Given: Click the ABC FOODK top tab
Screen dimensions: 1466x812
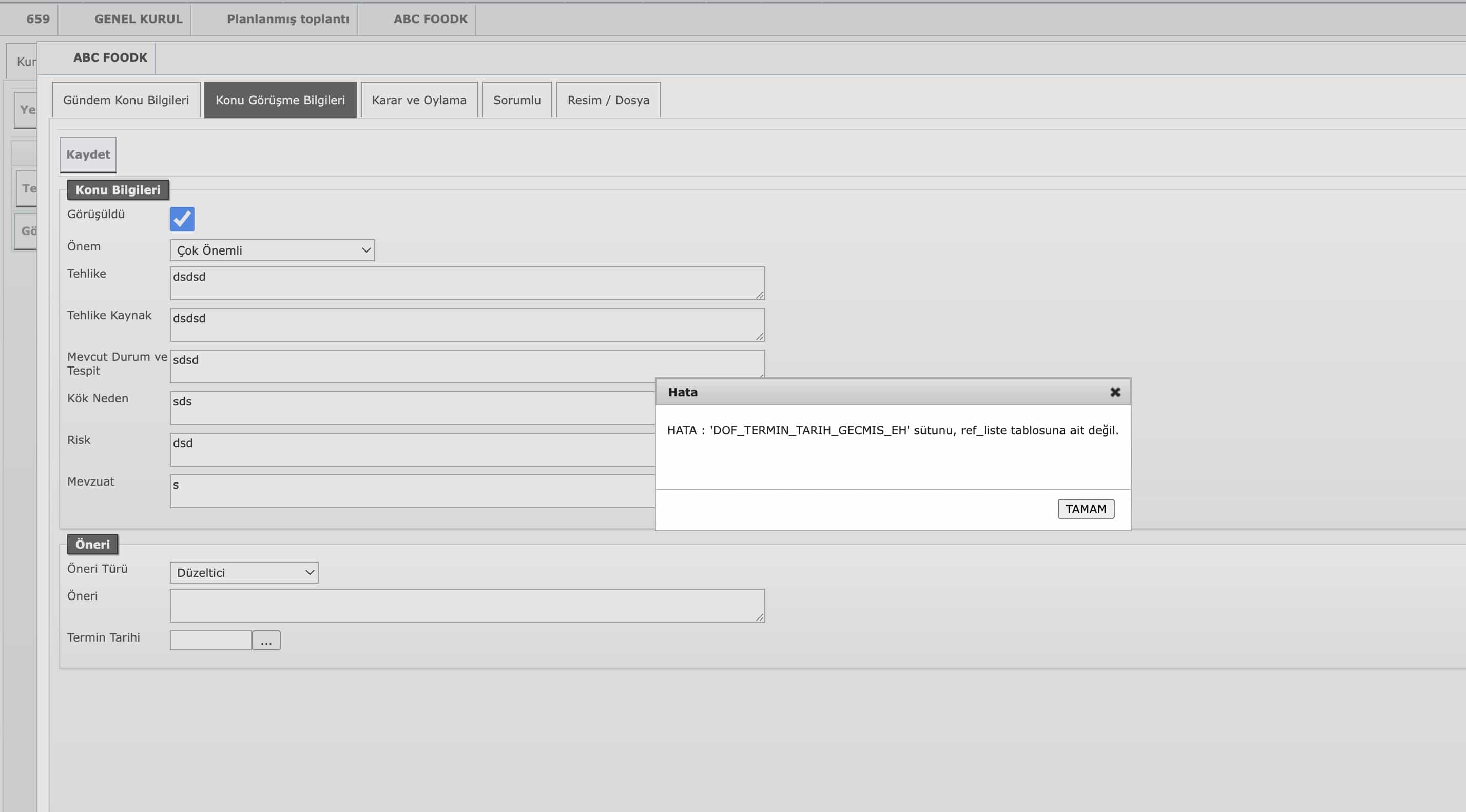Looking at the screenshot, I should pos(430,19).
